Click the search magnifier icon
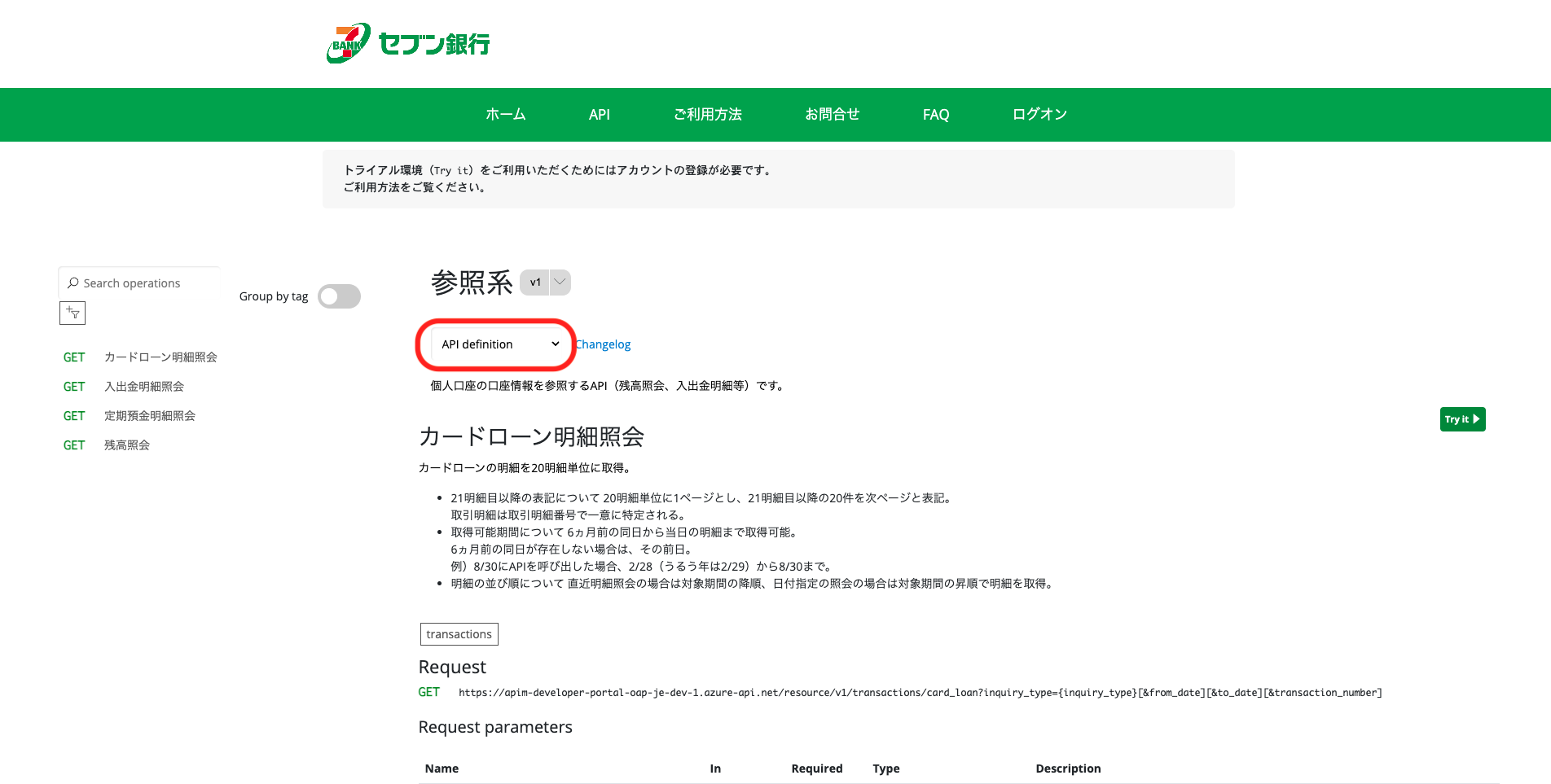This screenshot has height=784, width=1551. [x=73, y=283]
